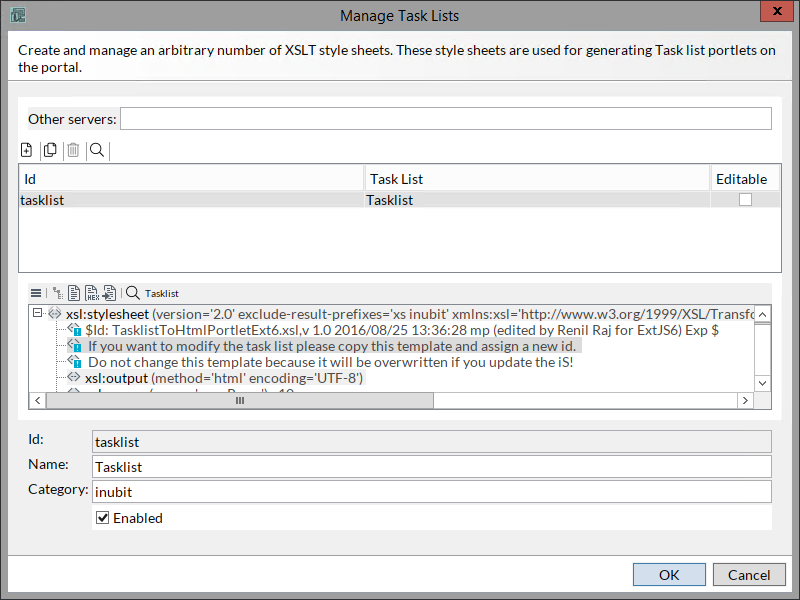Select the xsl:output tree node
The width and height of the screenshot is (800, 600).
pos(116,378)
